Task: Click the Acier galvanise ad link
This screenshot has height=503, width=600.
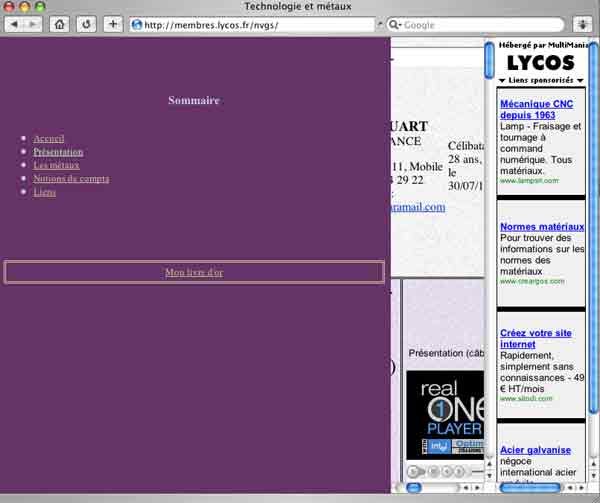Action: point(535,450)
